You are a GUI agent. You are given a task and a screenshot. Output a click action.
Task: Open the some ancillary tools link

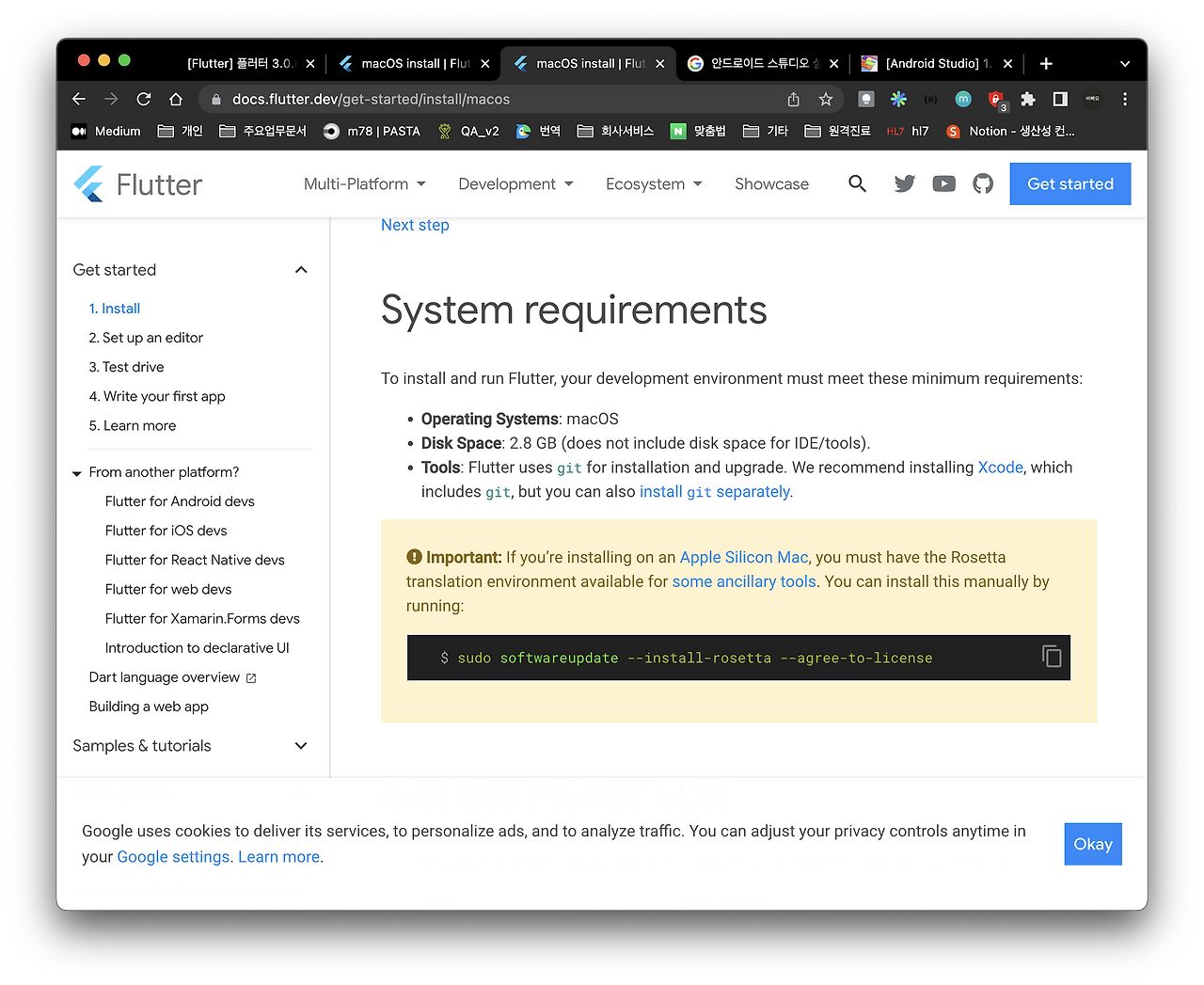click(744, 581)
